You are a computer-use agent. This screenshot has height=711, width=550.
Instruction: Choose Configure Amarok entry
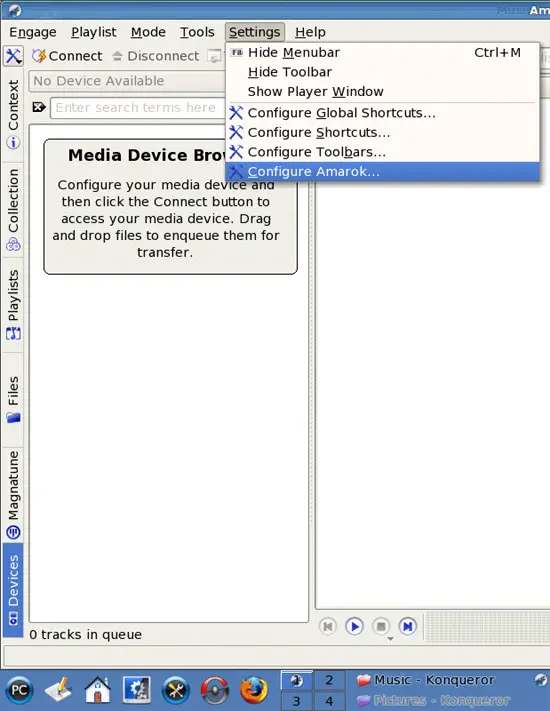point(382,171)
